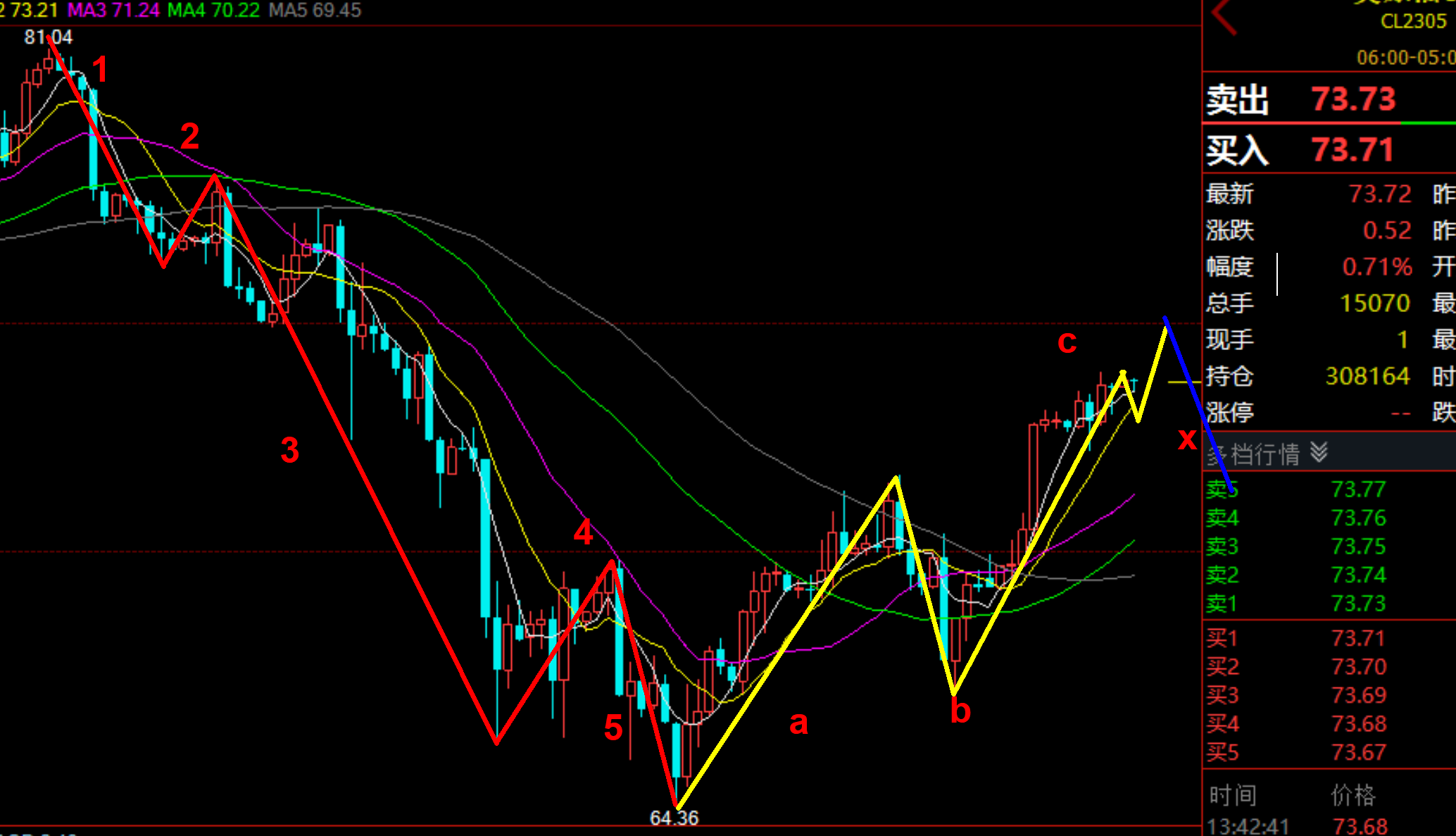Select the MA3 71.24 indicator label

tap(113, 10)
